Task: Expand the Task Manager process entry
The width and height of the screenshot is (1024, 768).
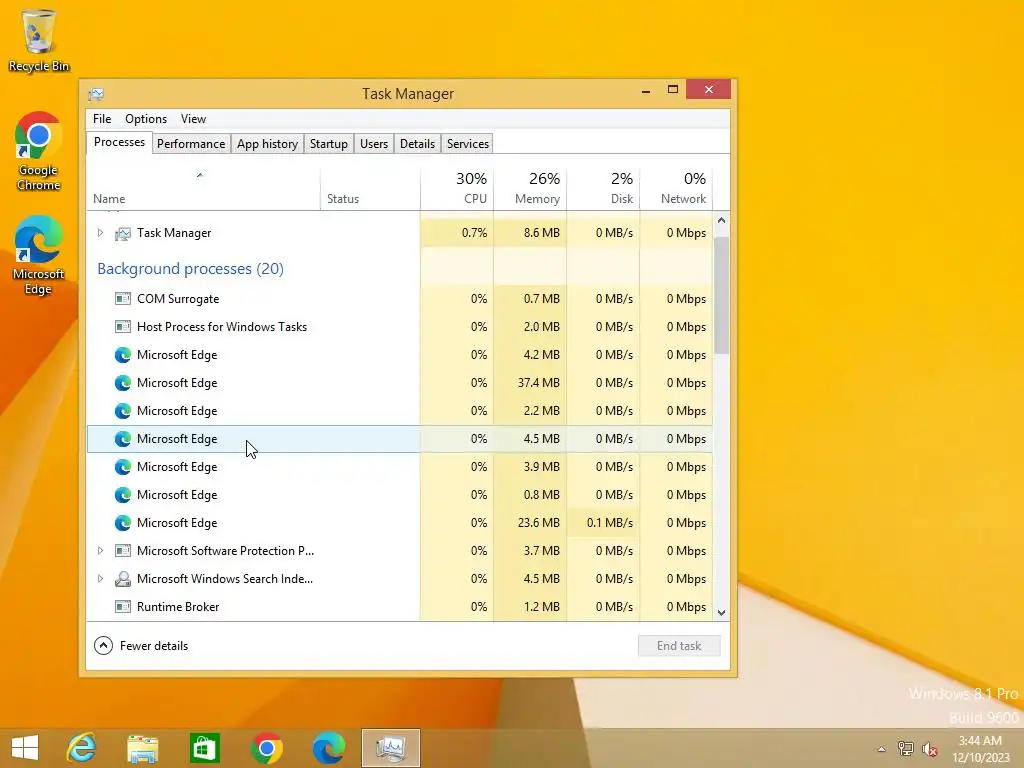Action: [100, 232]
